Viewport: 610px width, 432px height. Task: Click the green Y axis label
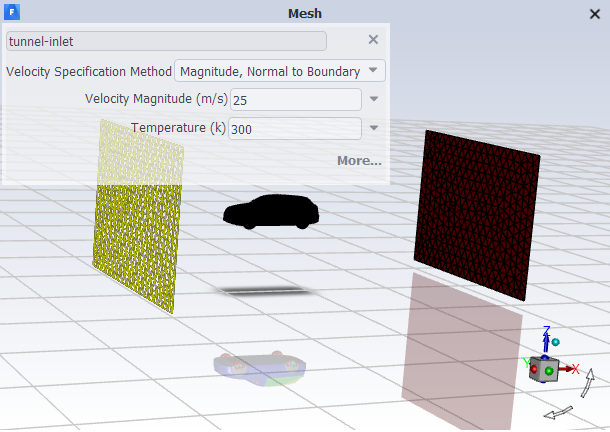[526, 363]
